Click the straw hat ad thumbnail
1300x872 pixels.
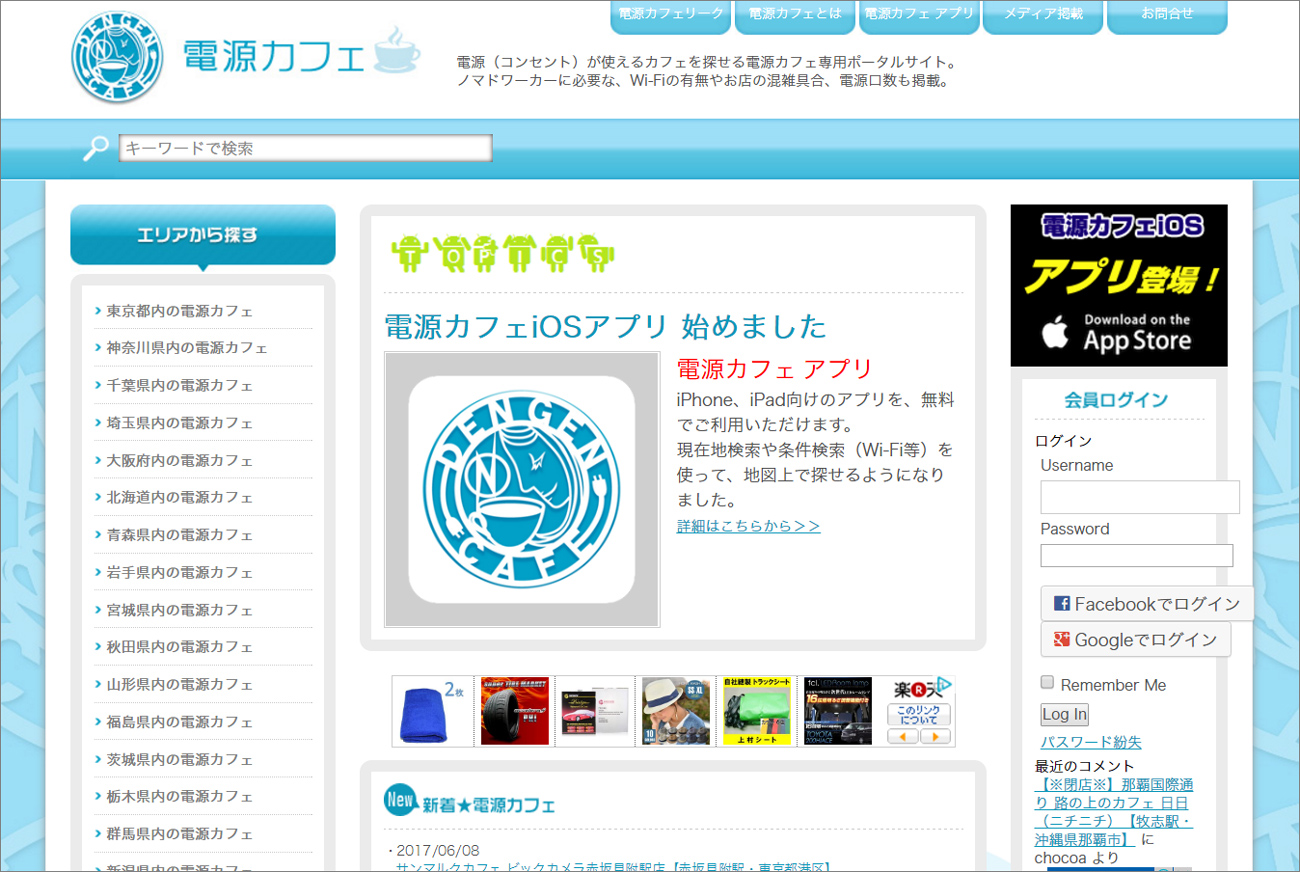coord(676,711)
